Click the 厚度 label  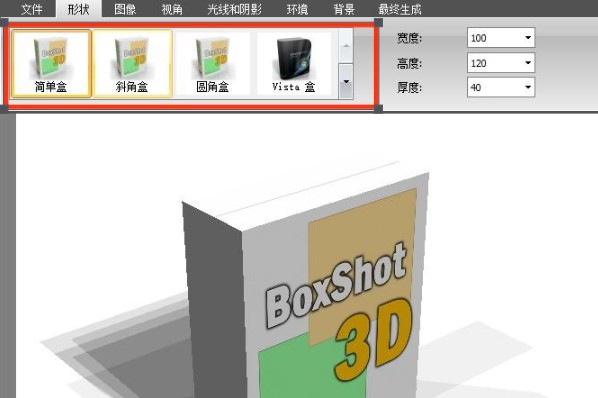[410, 88]
